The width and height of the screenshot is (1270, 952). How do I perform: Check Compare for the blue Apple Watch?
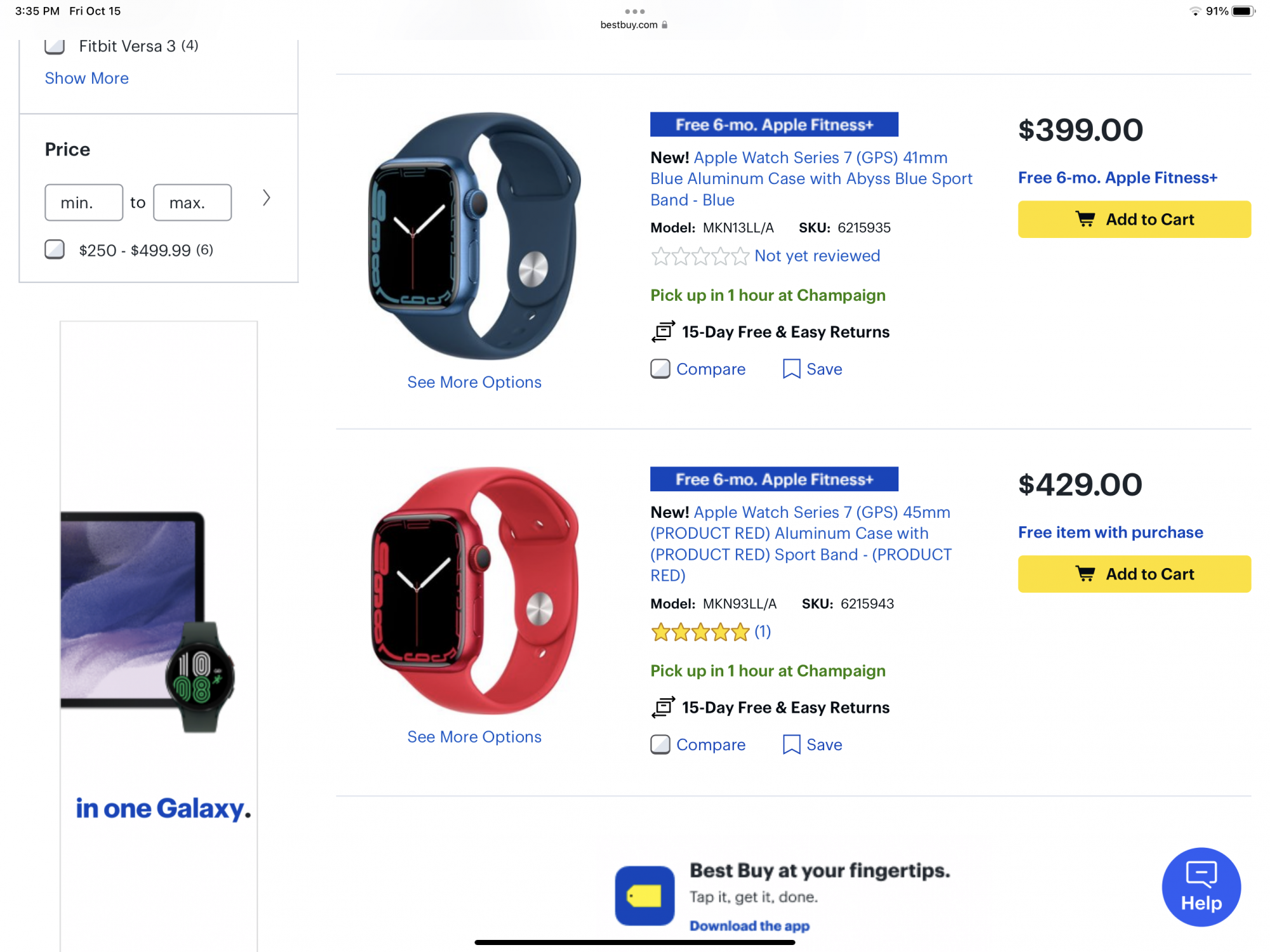click(x=660, y=369)
